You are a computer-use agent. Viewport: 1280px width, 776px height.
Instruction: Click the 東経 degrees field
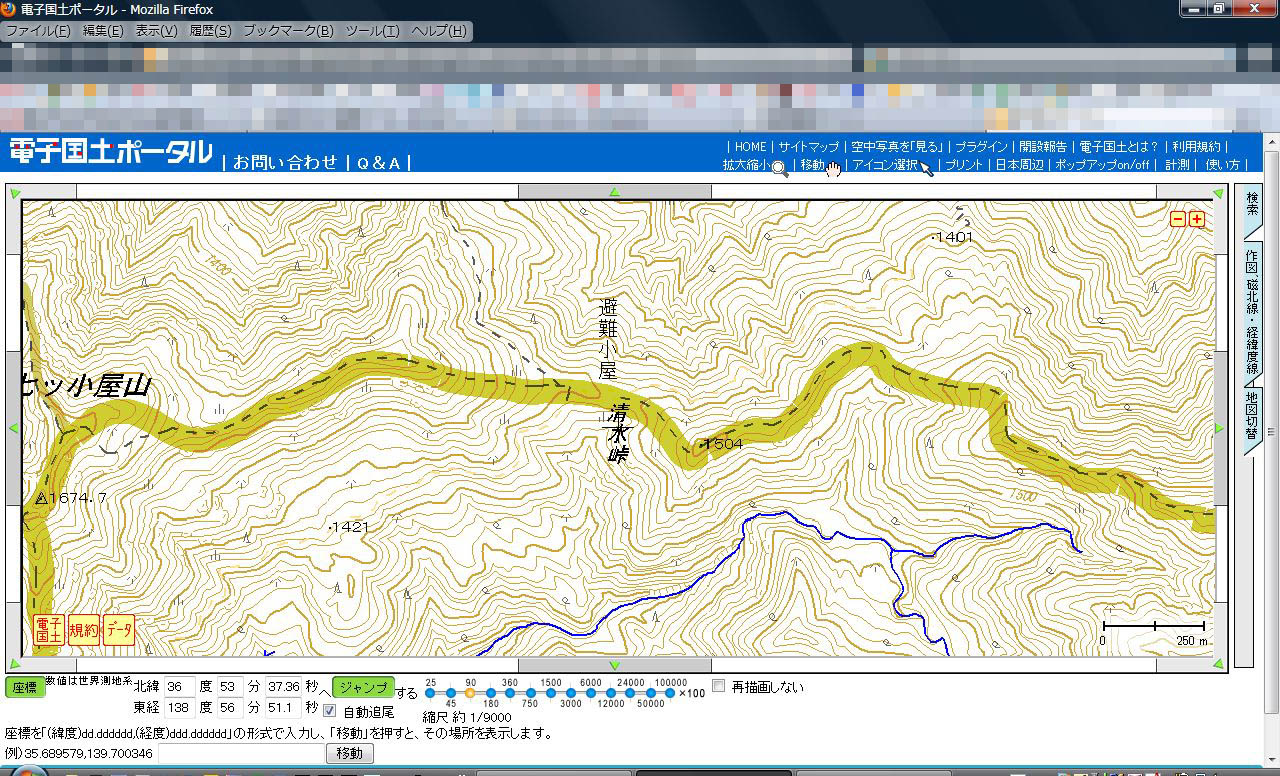(180, 707)
